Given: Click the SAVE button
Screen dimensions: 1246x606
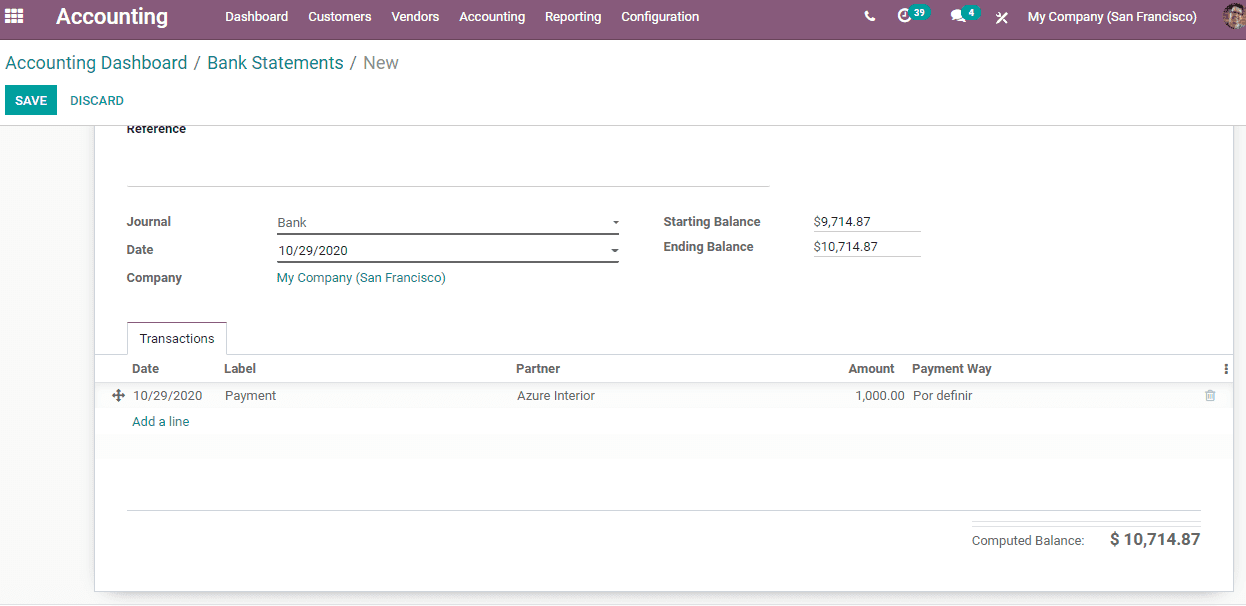Looking at the screenshot, I should coord(31,100).
